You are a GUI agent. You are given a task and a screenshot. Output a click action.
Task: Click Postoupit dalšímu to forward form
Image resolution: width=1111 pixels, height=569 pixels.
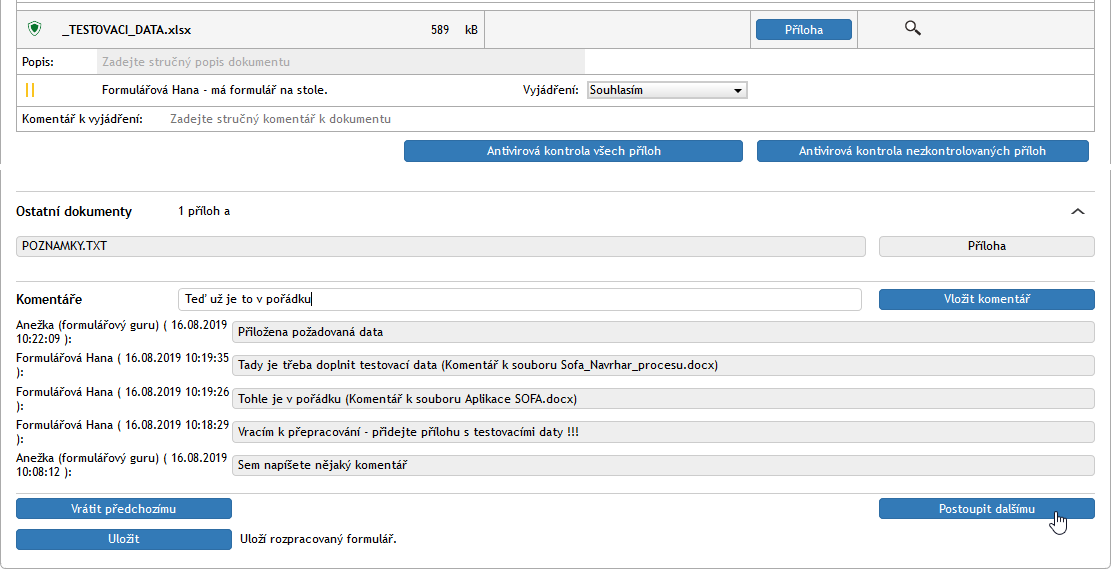coord(986,509)
